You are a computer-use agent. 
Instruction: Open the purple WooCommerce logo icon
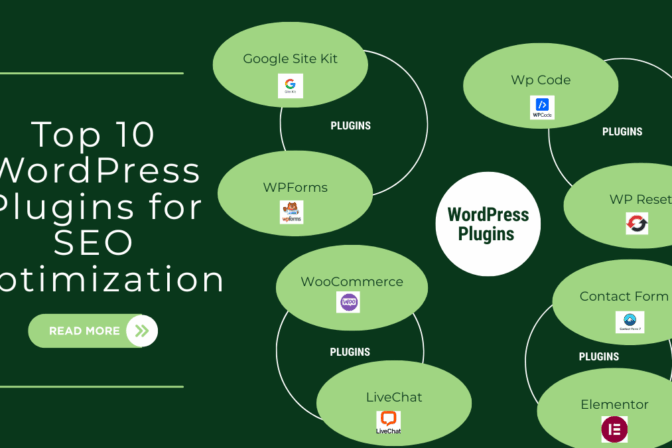348,302
